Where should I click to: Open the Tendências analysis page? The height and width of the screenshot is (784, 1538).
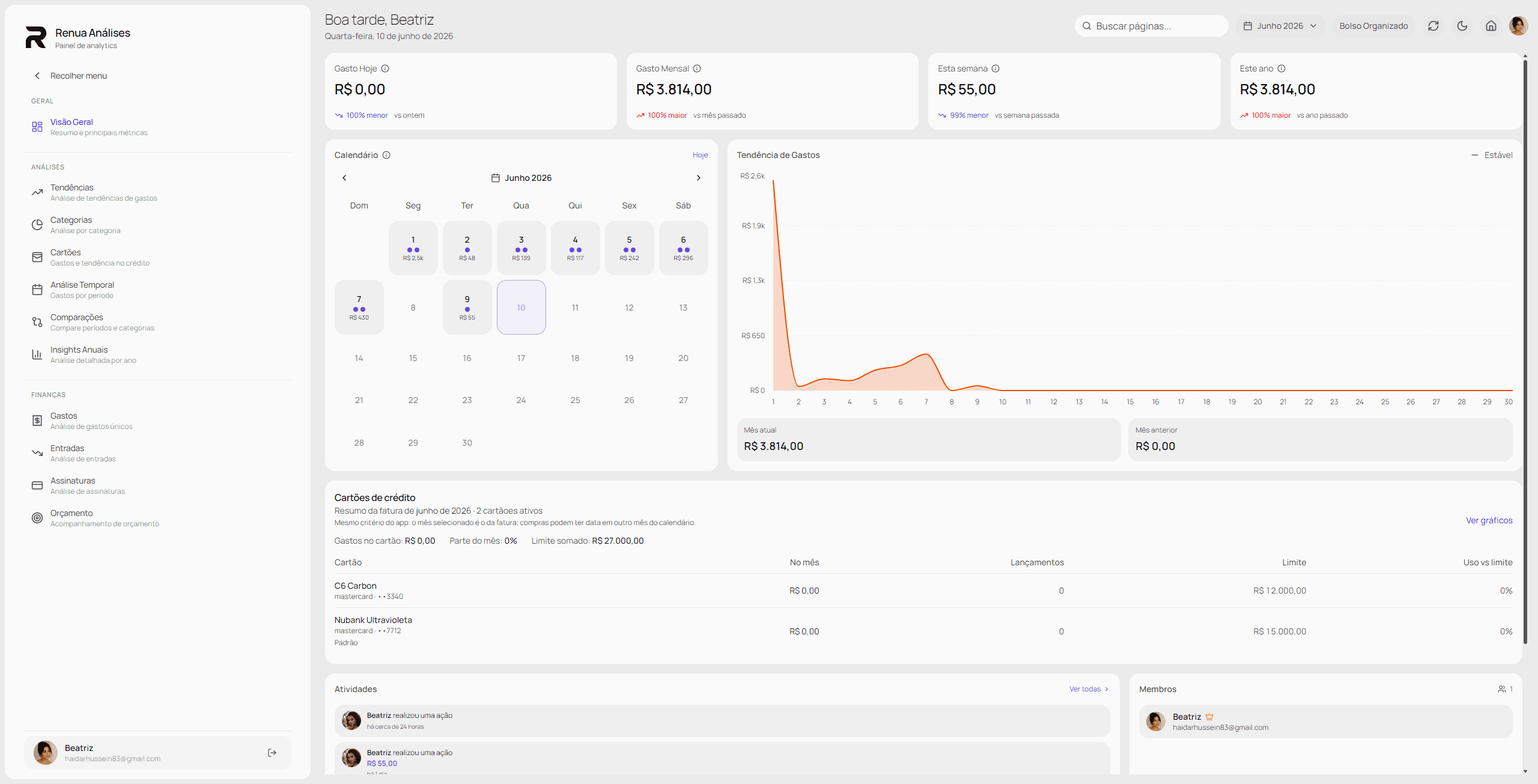click(x=157, y=192)
